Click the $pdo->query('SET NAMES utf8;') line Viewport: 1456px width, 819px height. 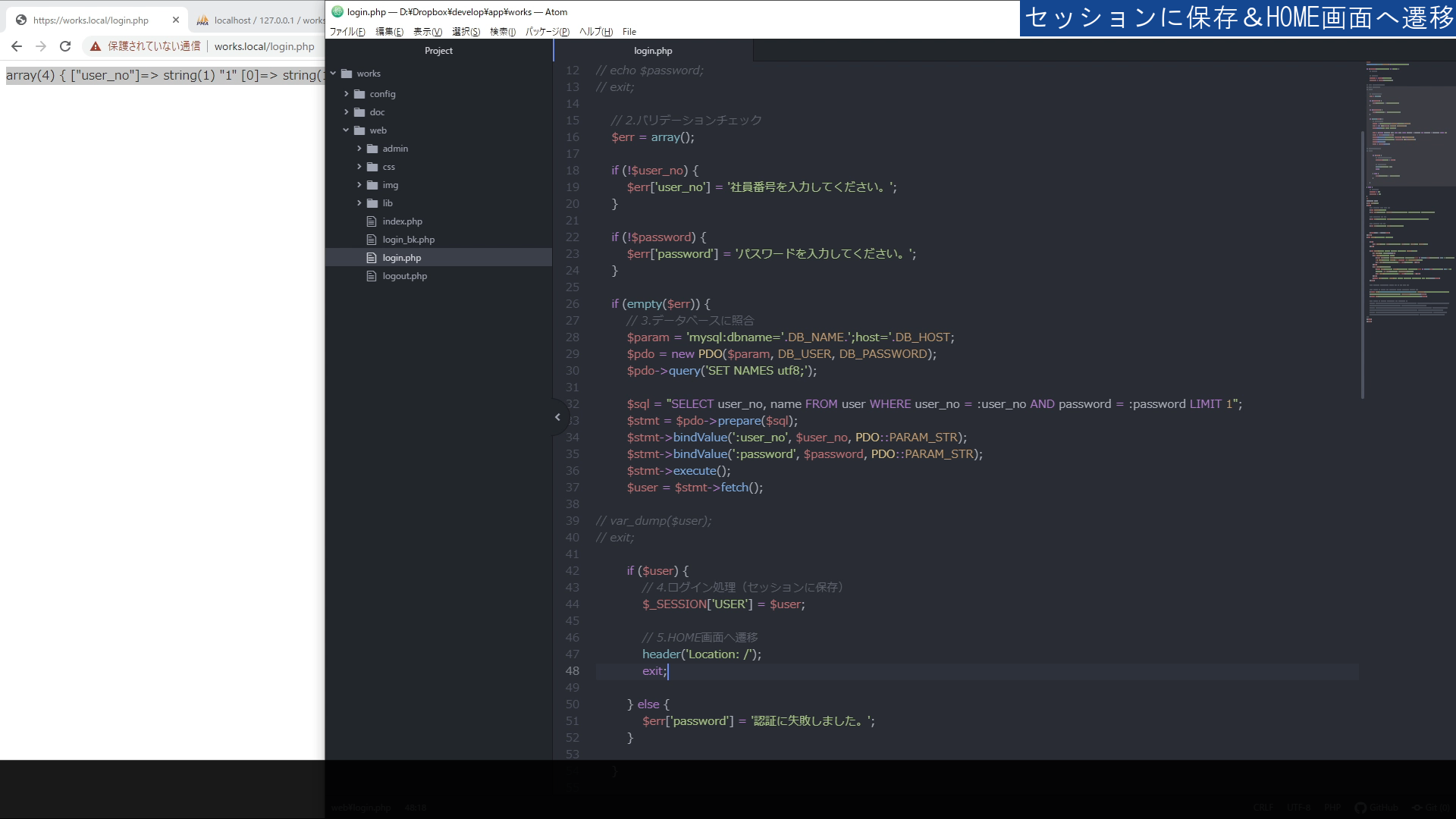722,371
